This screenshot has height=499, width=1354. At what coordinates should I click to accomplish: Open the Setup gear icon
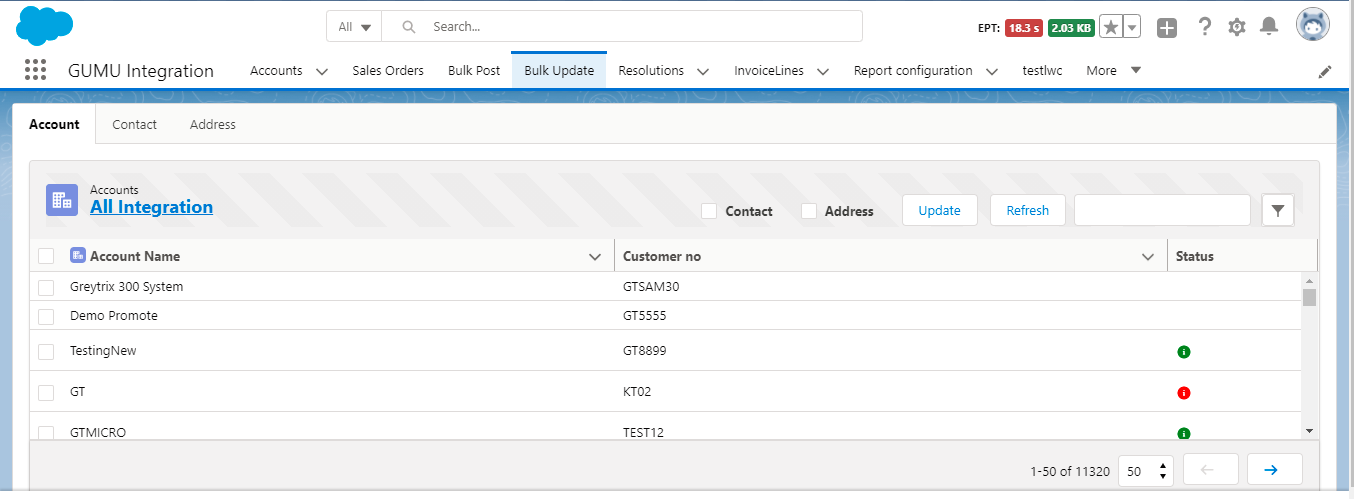click(1237, 27)
